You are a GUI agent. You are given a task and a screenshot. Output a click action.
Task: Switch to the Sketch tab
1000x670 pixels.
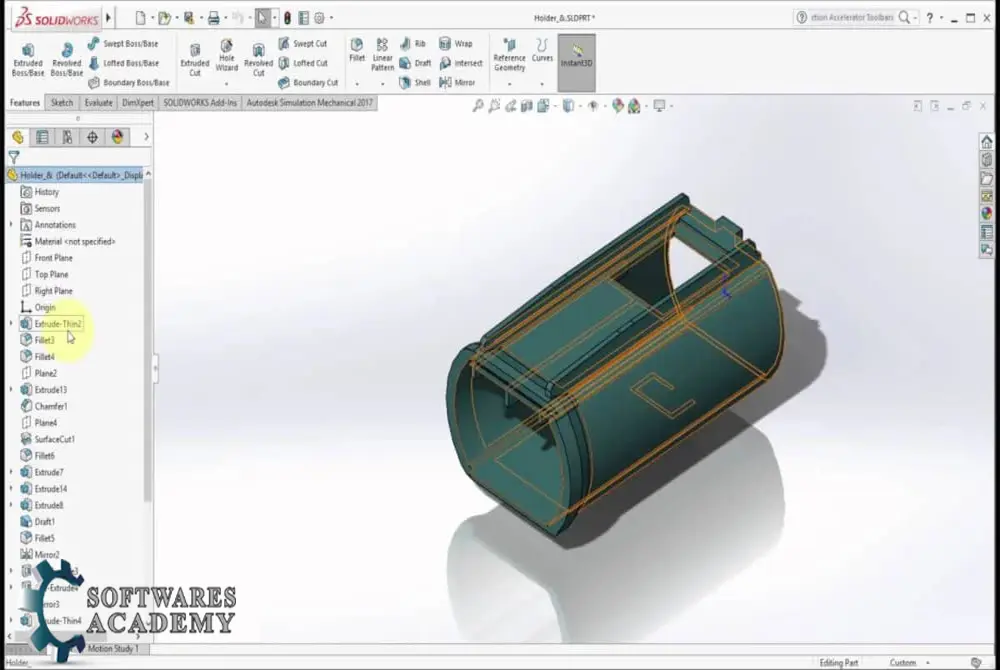(x=62, y=103)
